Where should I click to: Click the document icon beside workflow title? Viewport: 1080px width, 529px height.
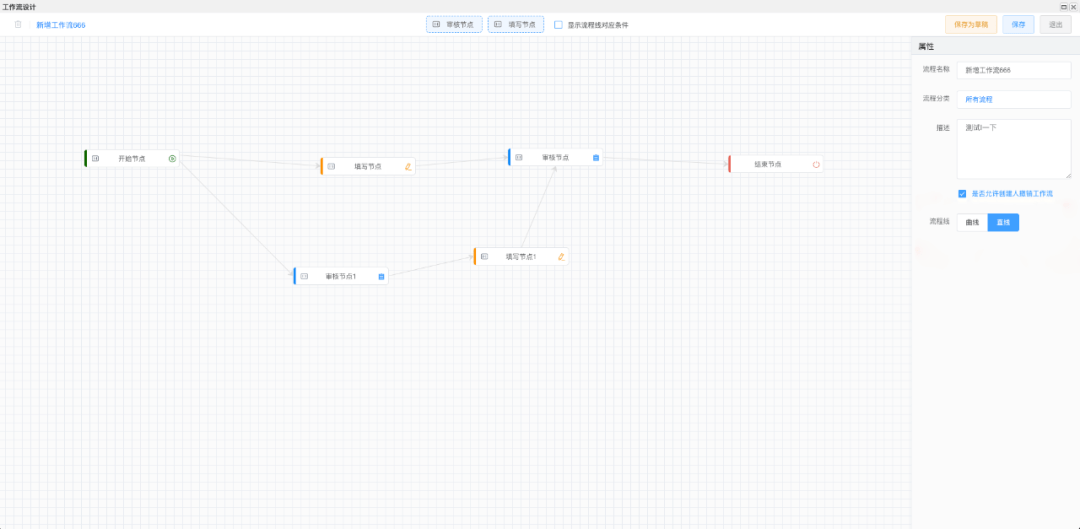[18, 24]
